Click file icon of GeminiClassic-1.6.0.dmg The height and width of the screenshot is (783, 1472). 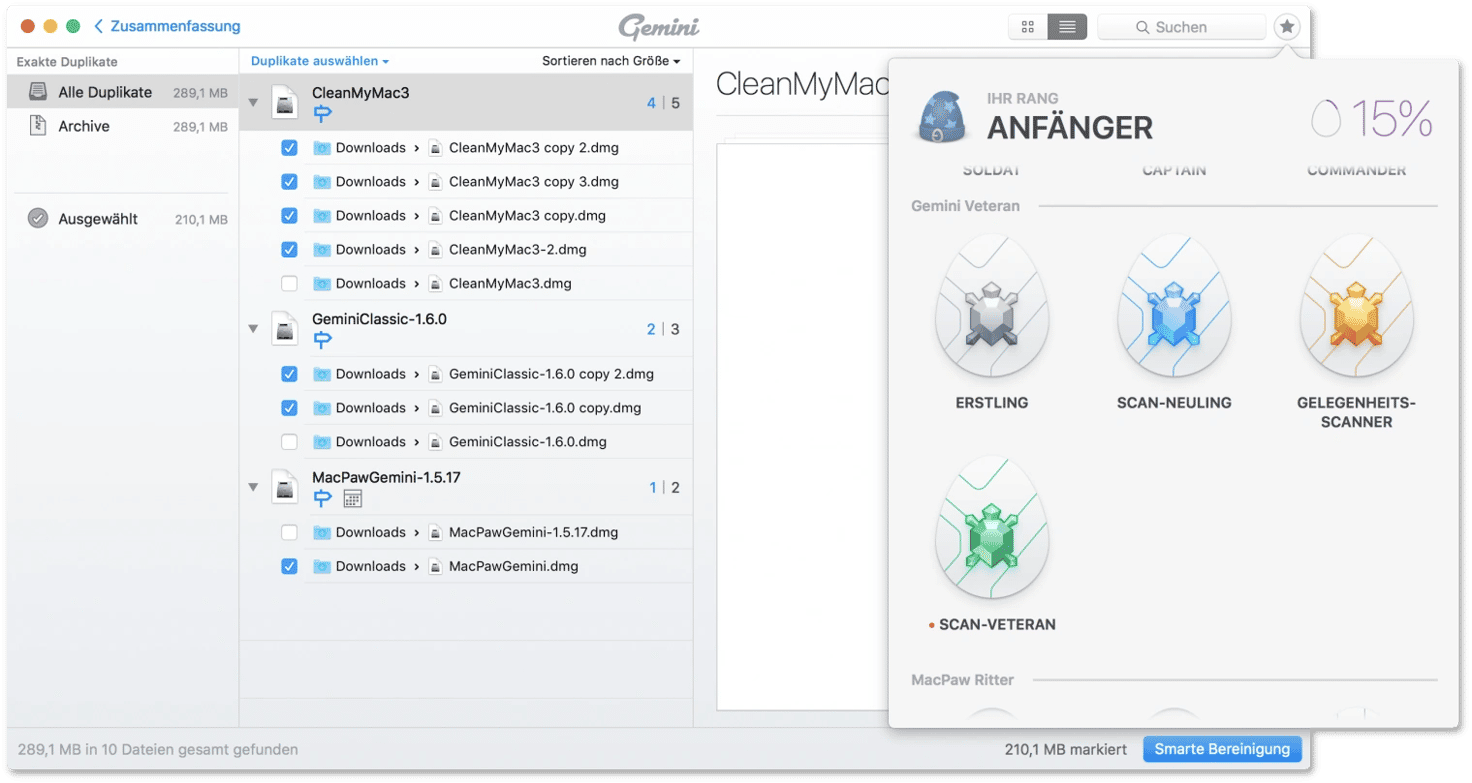[x=435, y=442]
